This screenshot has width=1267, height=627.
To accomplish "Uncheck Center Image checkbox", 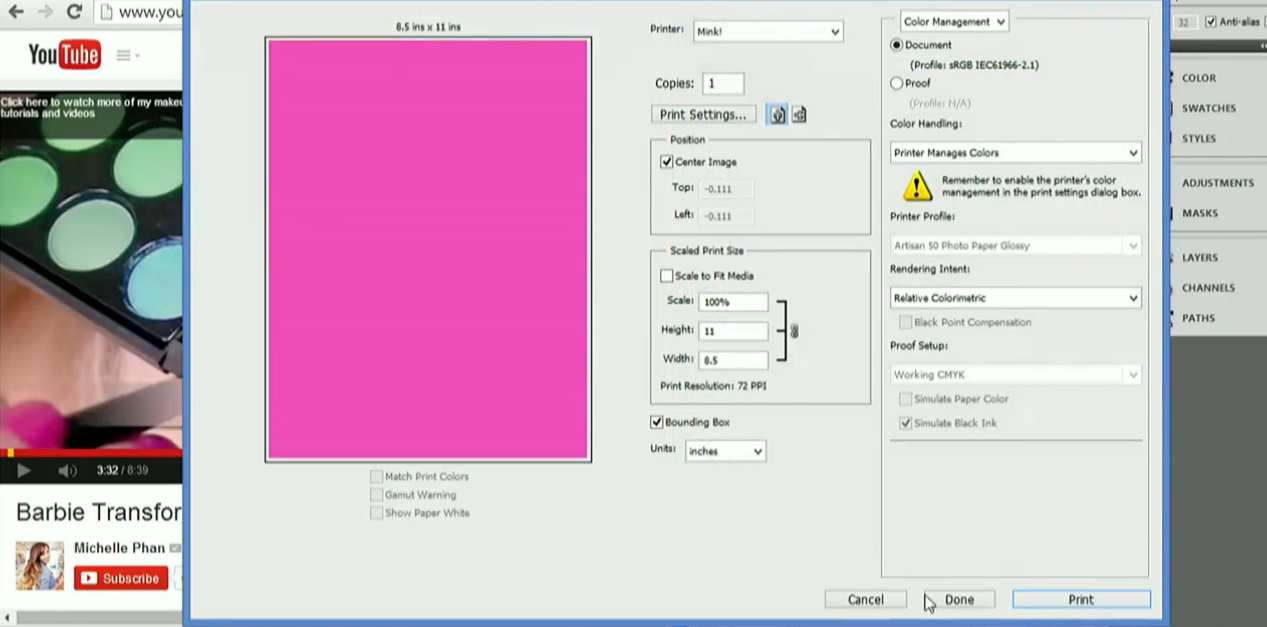I will pyautogui.click(x=667, y=162).
